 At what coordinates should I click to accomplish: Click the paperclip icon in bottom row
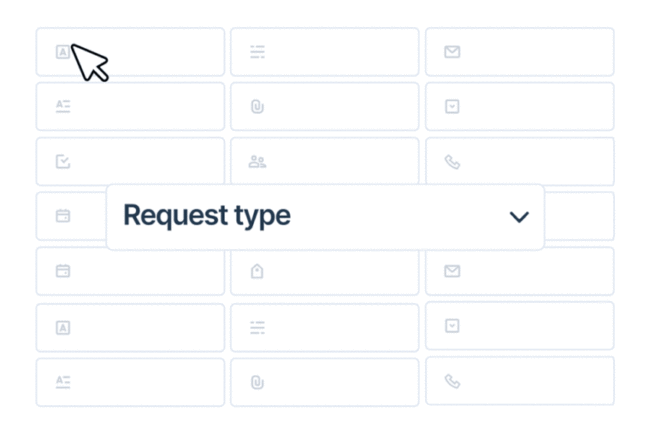click(257, 381)
